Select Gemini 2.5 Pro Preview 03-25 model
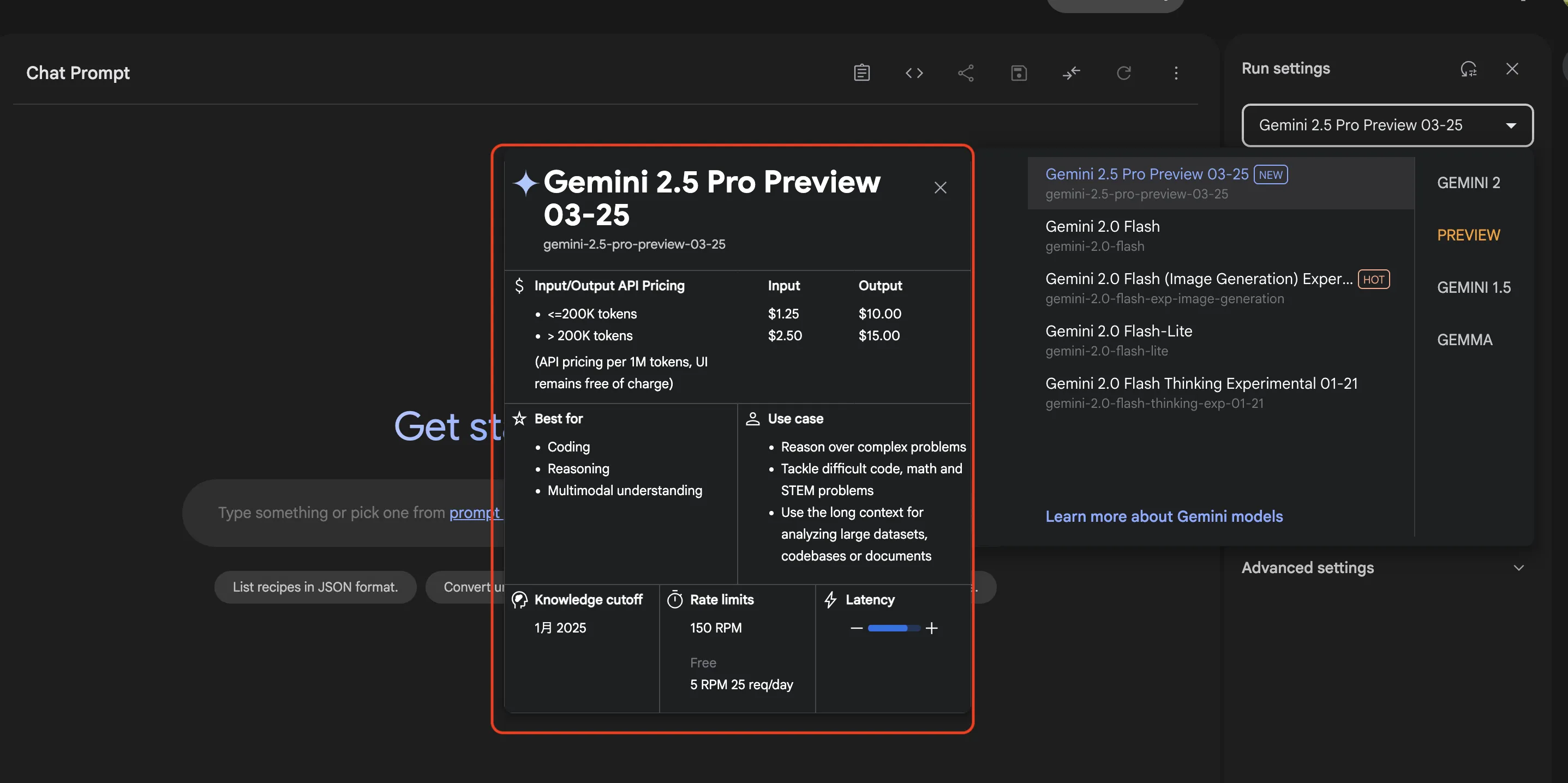 (x=1220, y=183)
